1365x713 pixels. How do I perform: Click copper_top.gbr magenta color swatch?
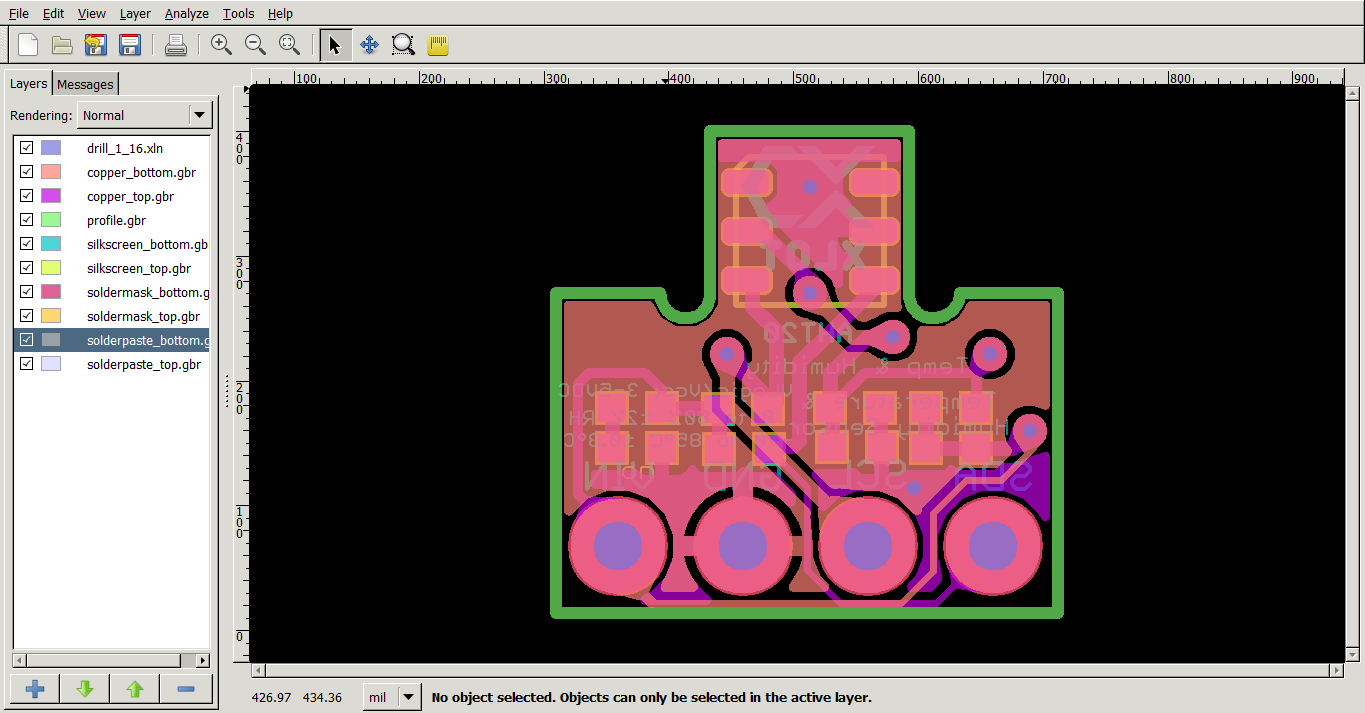(x=50, y=196)
